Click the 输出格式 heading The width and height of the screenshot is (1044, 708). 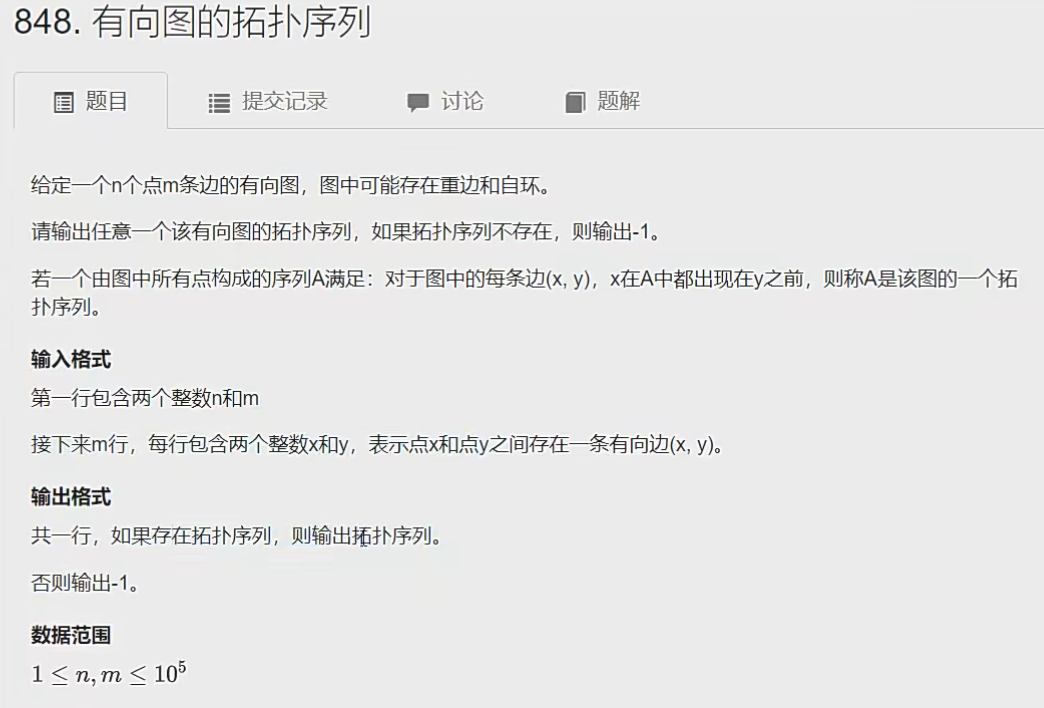pos(71,497)
